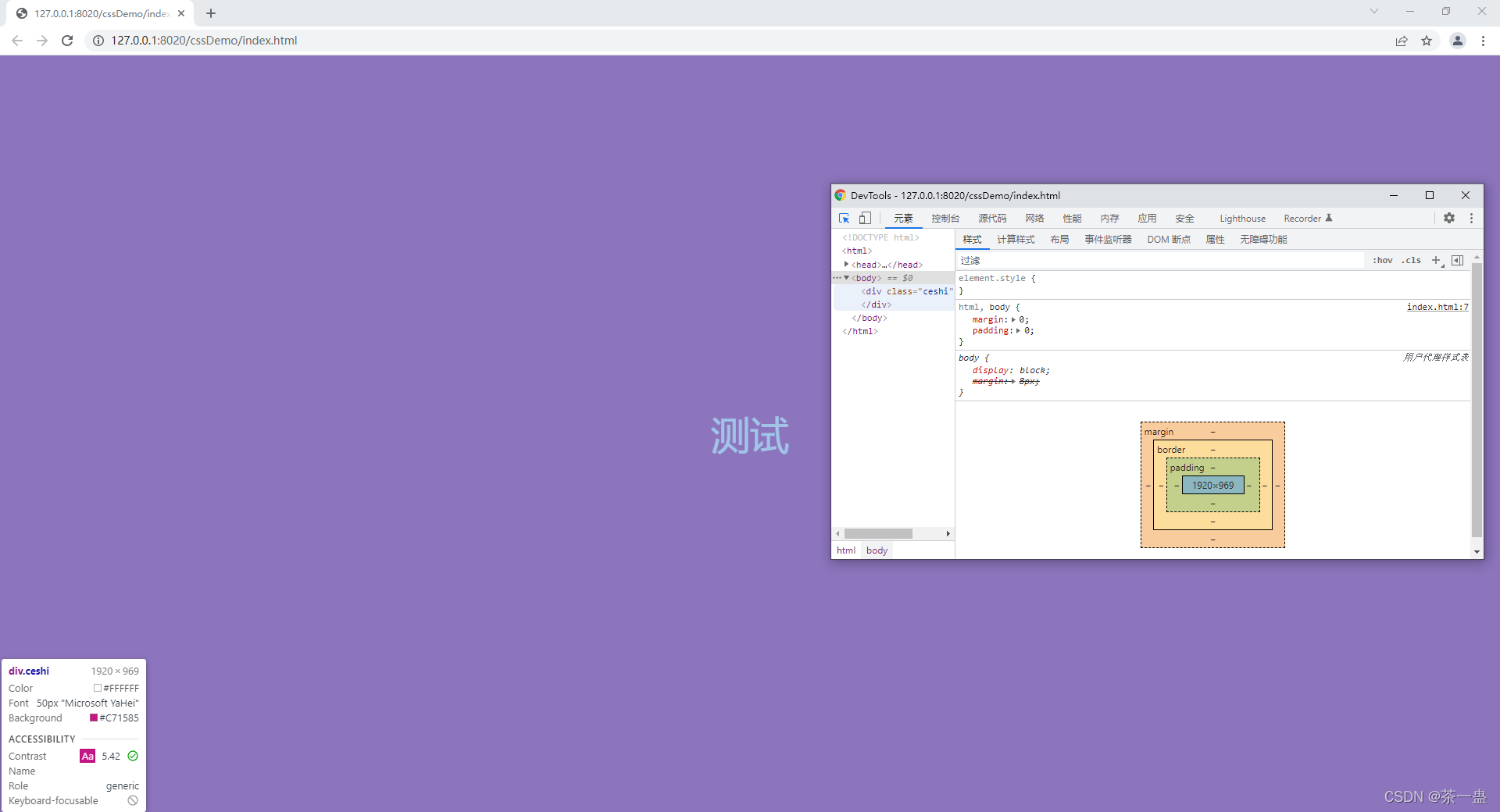Toggle .cls class editor panel
This screenshot has width=1500, height=812.
1411,261
